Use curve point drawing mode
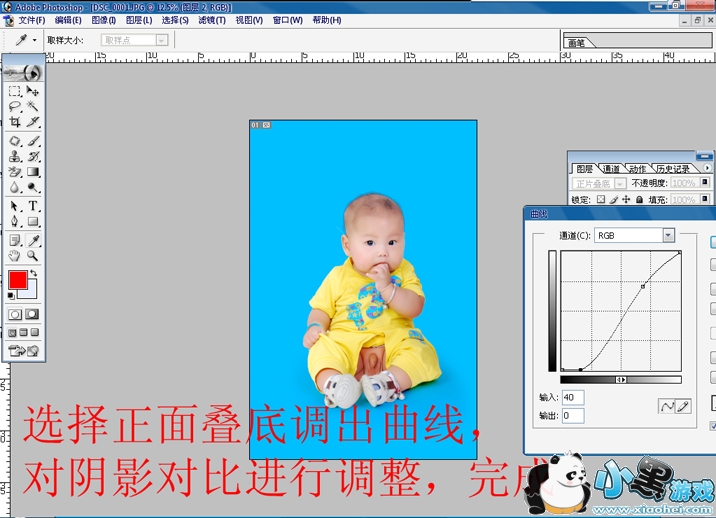This screenshot has width=716, height=518. [x=666, y=406]
